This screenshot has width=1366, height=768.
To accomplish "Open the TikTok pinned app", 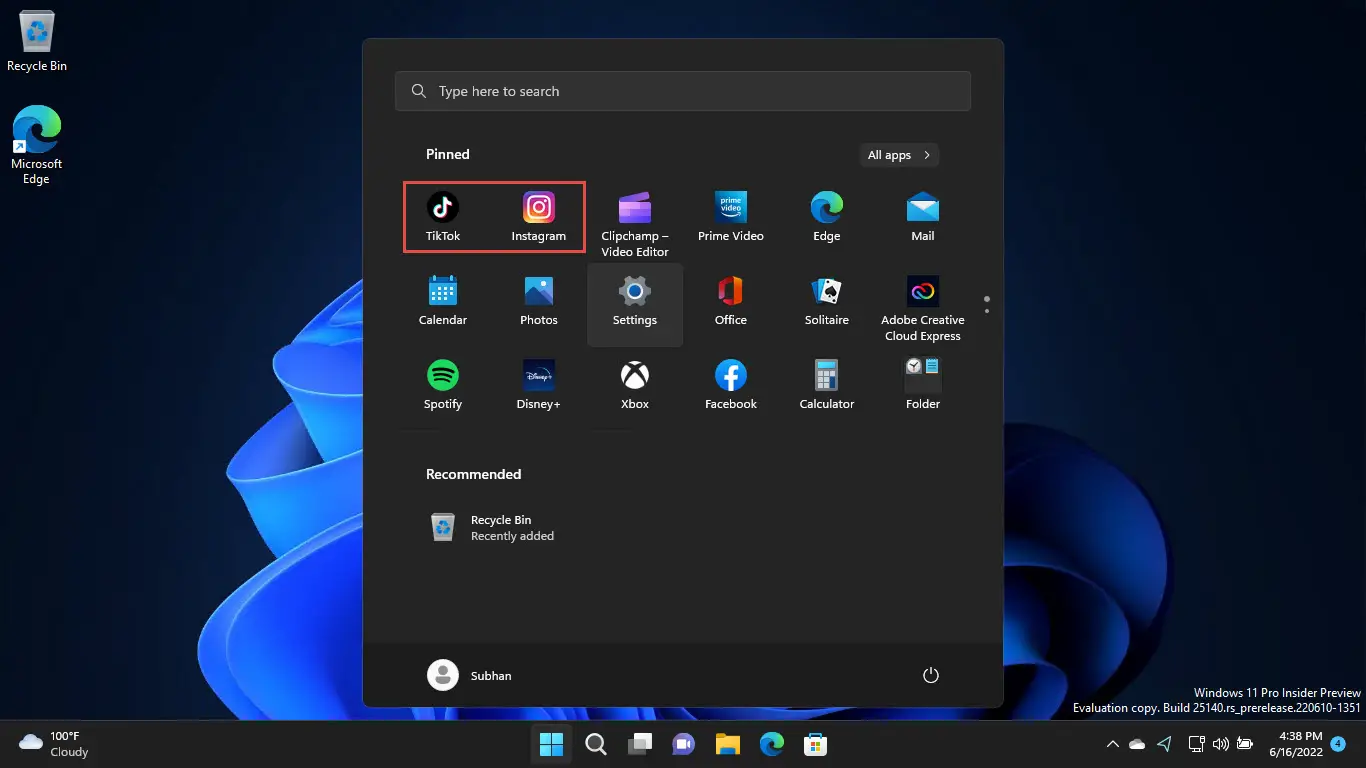I will click(443, 217).
